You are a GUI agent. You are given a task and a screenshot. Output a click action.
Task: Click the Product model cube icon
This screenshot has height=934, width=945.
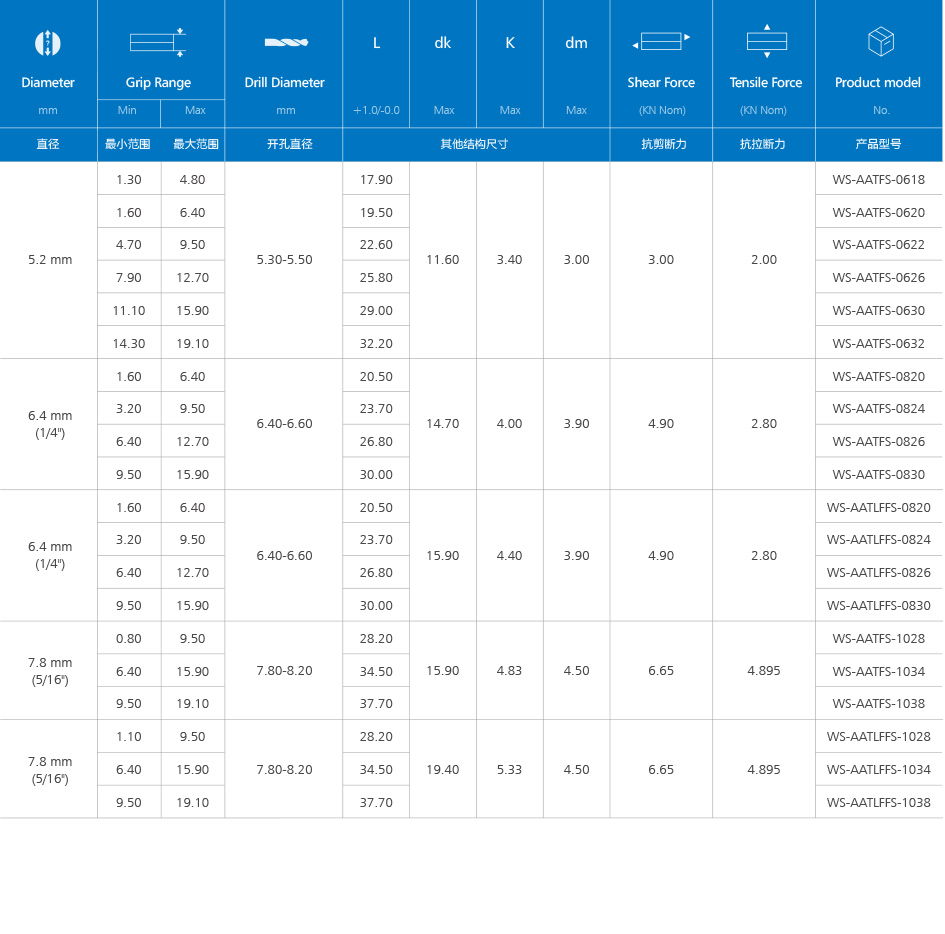[x=880, y=42]
